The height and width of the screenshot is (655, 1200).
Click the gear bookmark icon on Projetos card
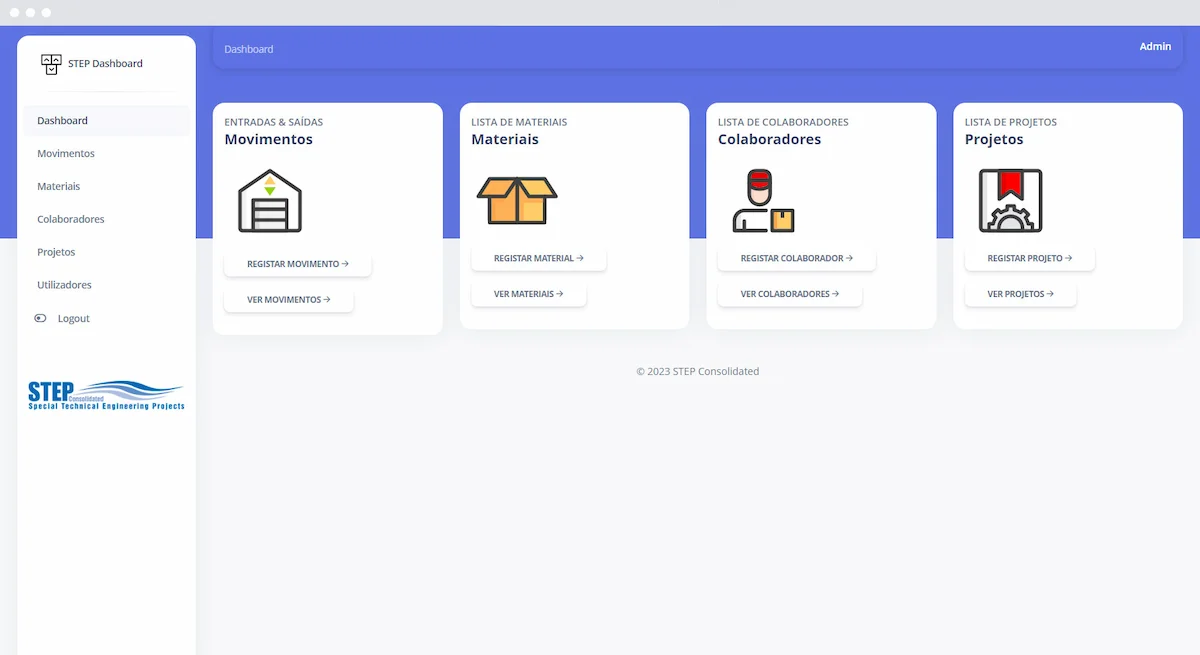(1010, 199)
